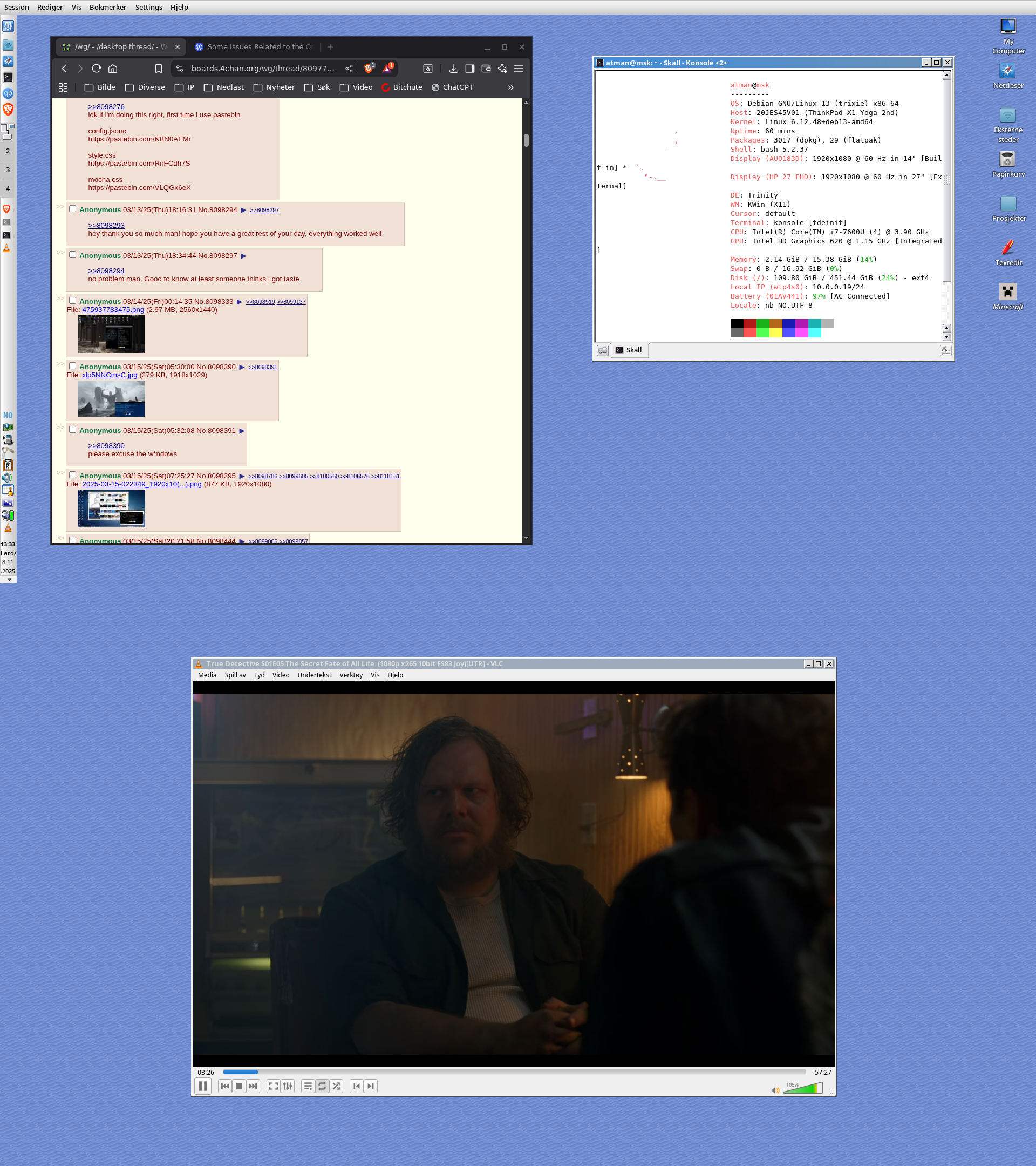This screenshot has width=1036, height=1166.
Task: Open post menu arrow for No.8098391
Action: point(242,431)
